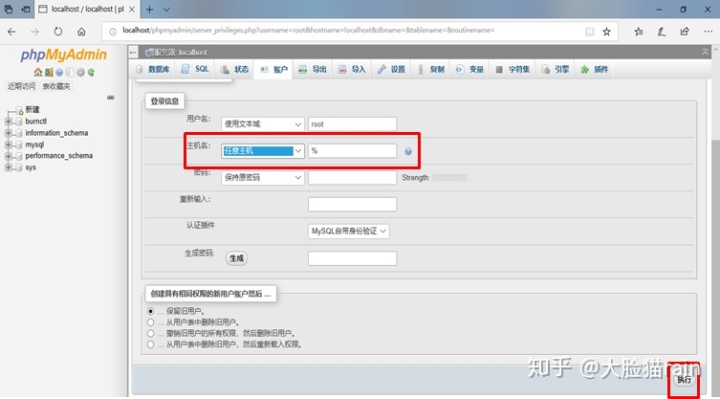Click the generated password text field
The image size is (720, 399).
click(352, 259)
